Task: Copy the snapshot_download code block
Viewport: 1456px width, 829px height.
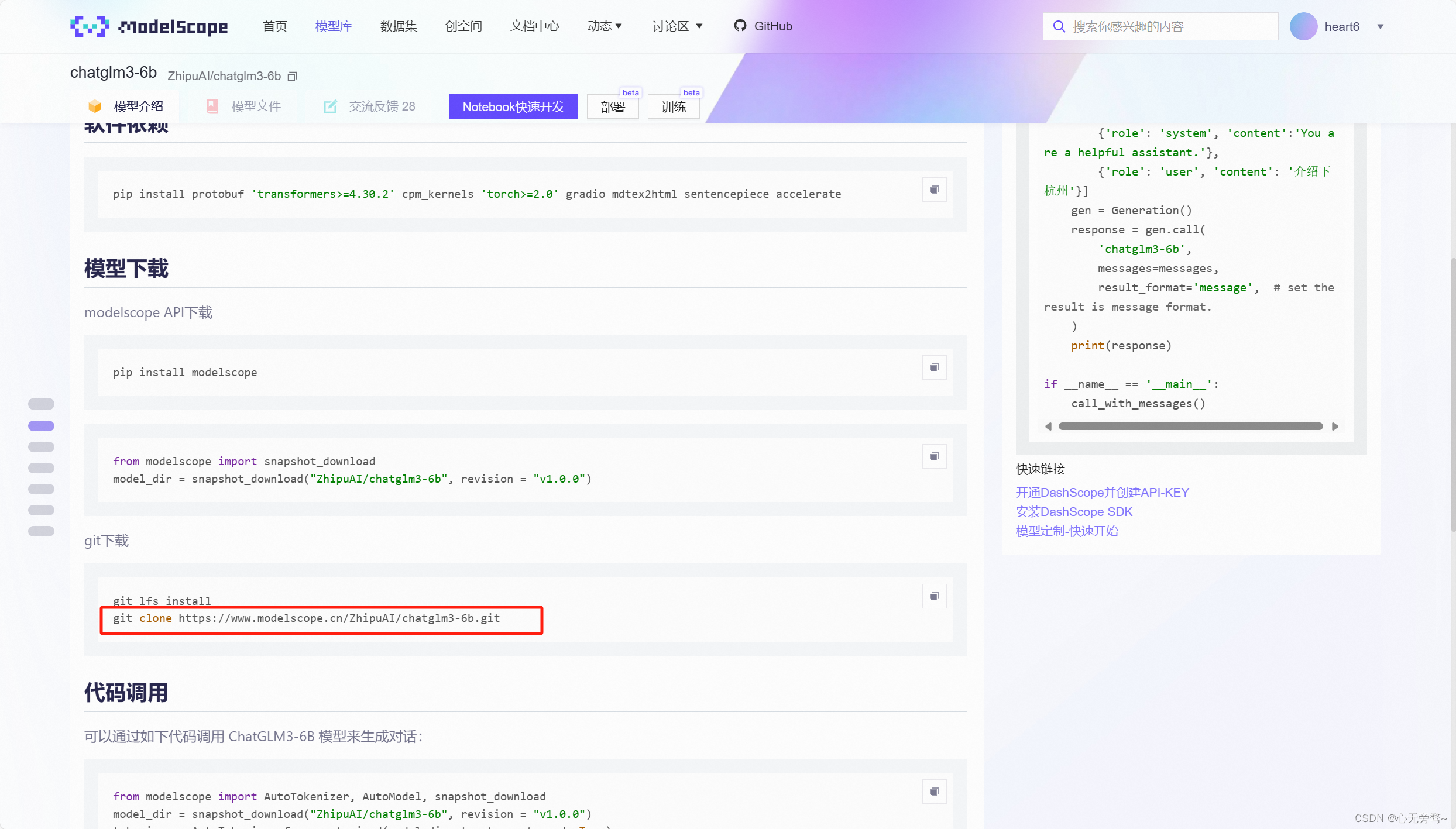Action: click(x=935, y=456)
